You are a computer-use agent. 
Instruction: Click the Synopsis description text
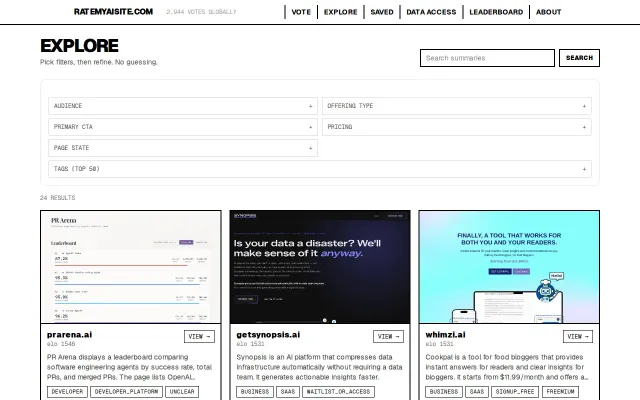point(319,367)
